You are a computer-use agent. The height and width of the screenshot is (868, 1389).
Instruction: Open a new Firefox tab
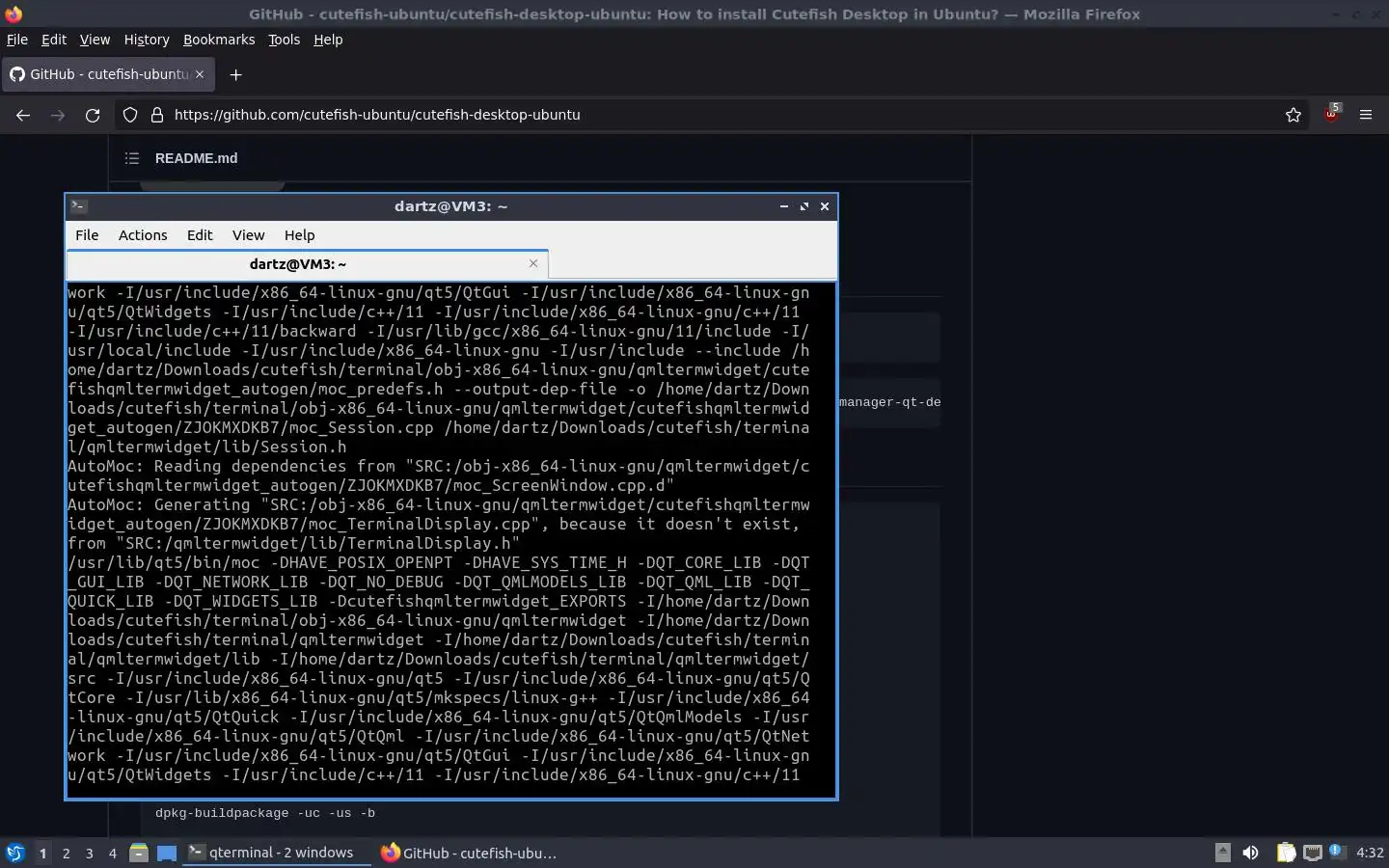235,74
